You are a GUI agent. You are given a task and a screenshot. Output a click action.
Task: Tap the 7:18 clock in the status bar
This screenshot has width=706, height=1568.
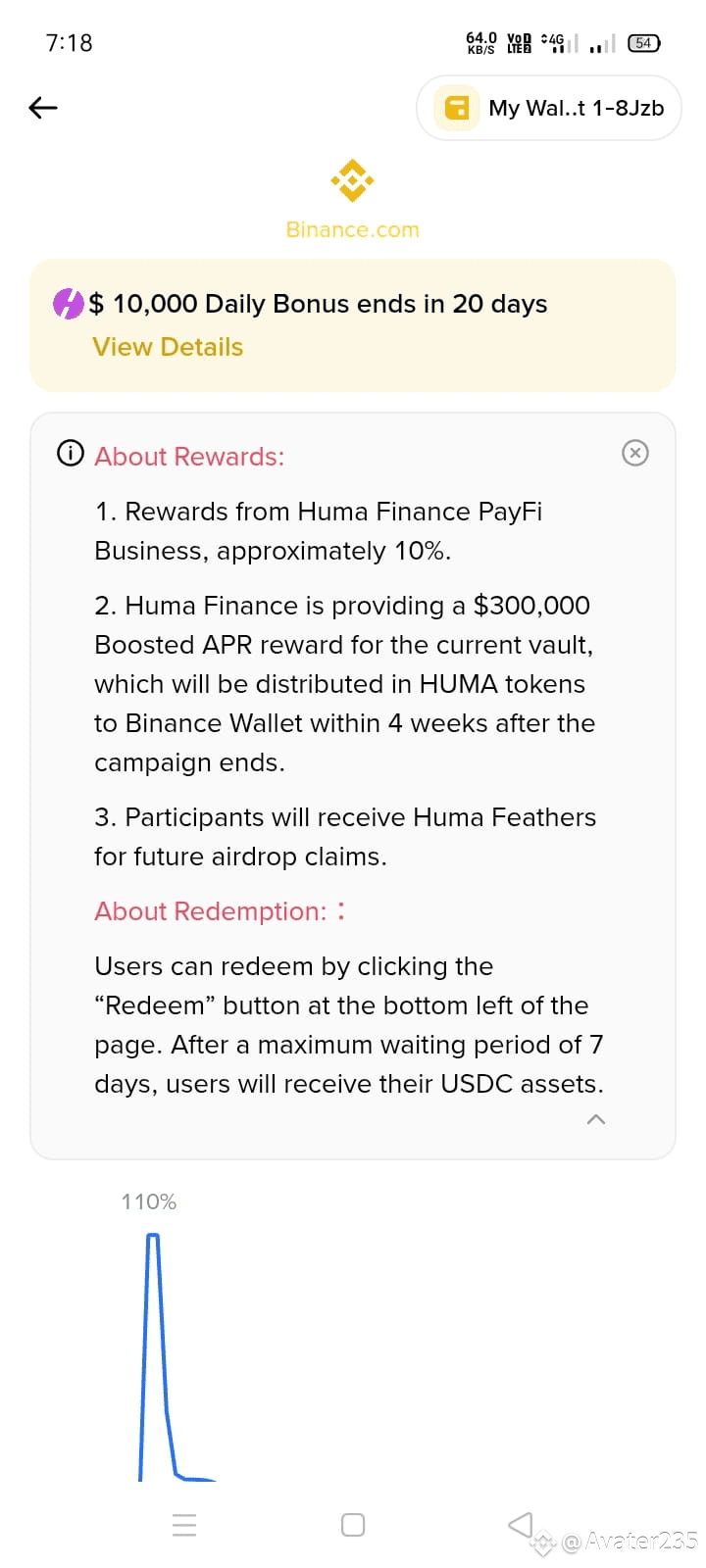(69, 42)
